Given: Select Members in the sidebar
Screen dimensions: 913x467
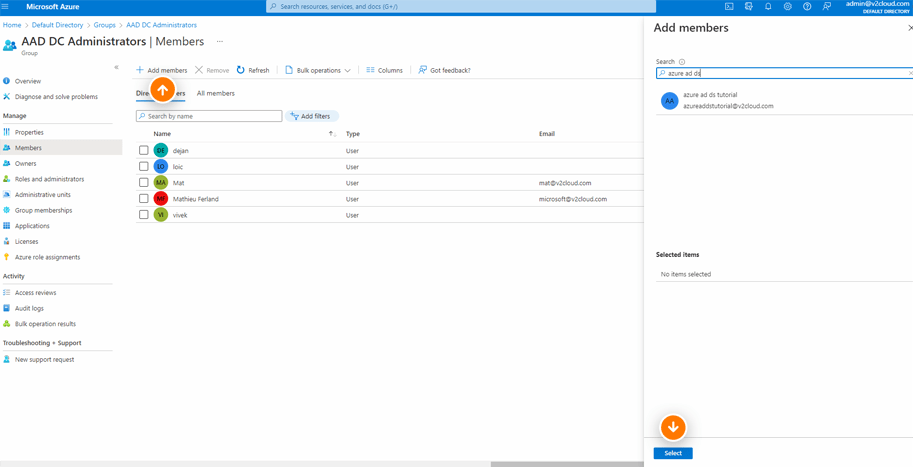Looking at the screenshot, I should point(61,148).
